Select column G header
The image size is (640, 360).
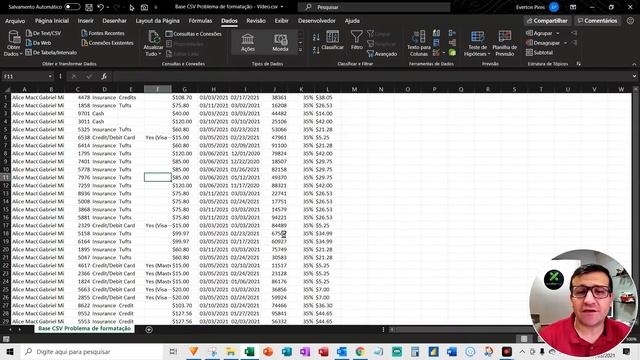pyautogui.click(x=184, y=89)
